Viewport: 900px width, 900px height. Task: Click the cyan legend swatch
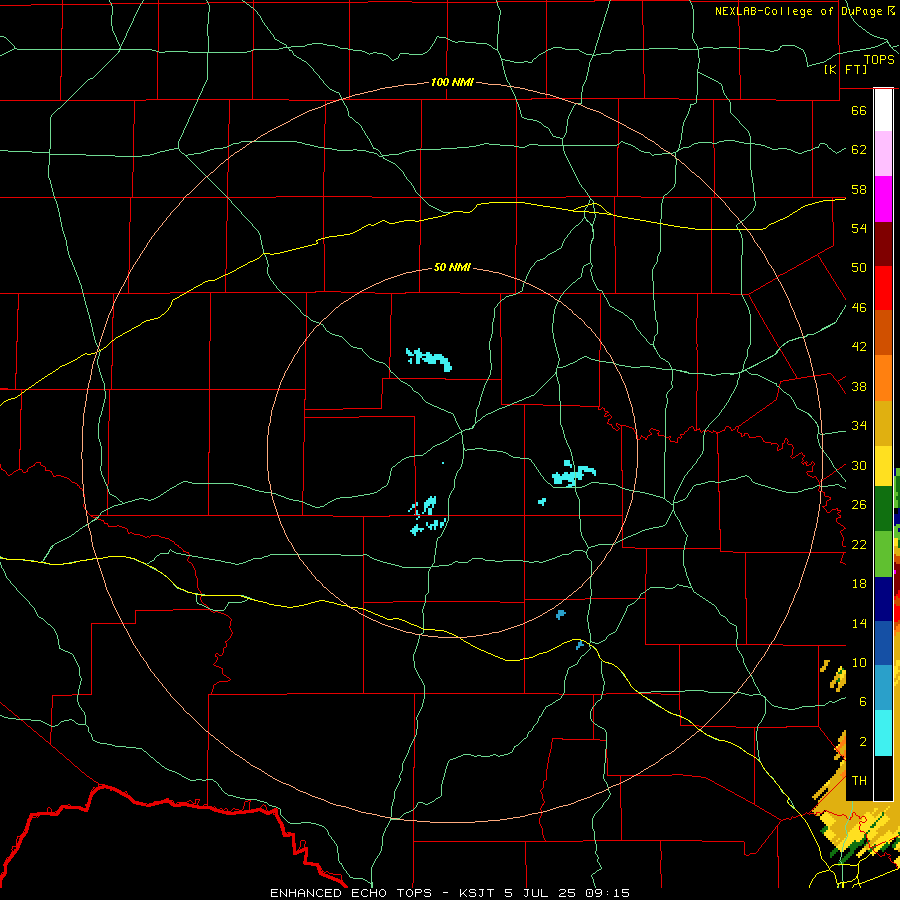click(x=883, y=734)
